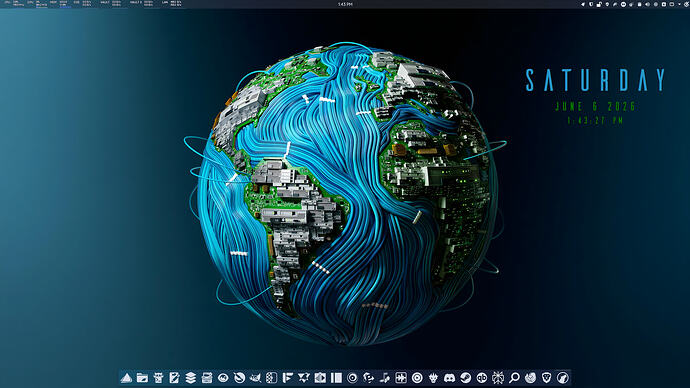Open the shield icon in system tray

pyautogui.click(x=591, y=4)
